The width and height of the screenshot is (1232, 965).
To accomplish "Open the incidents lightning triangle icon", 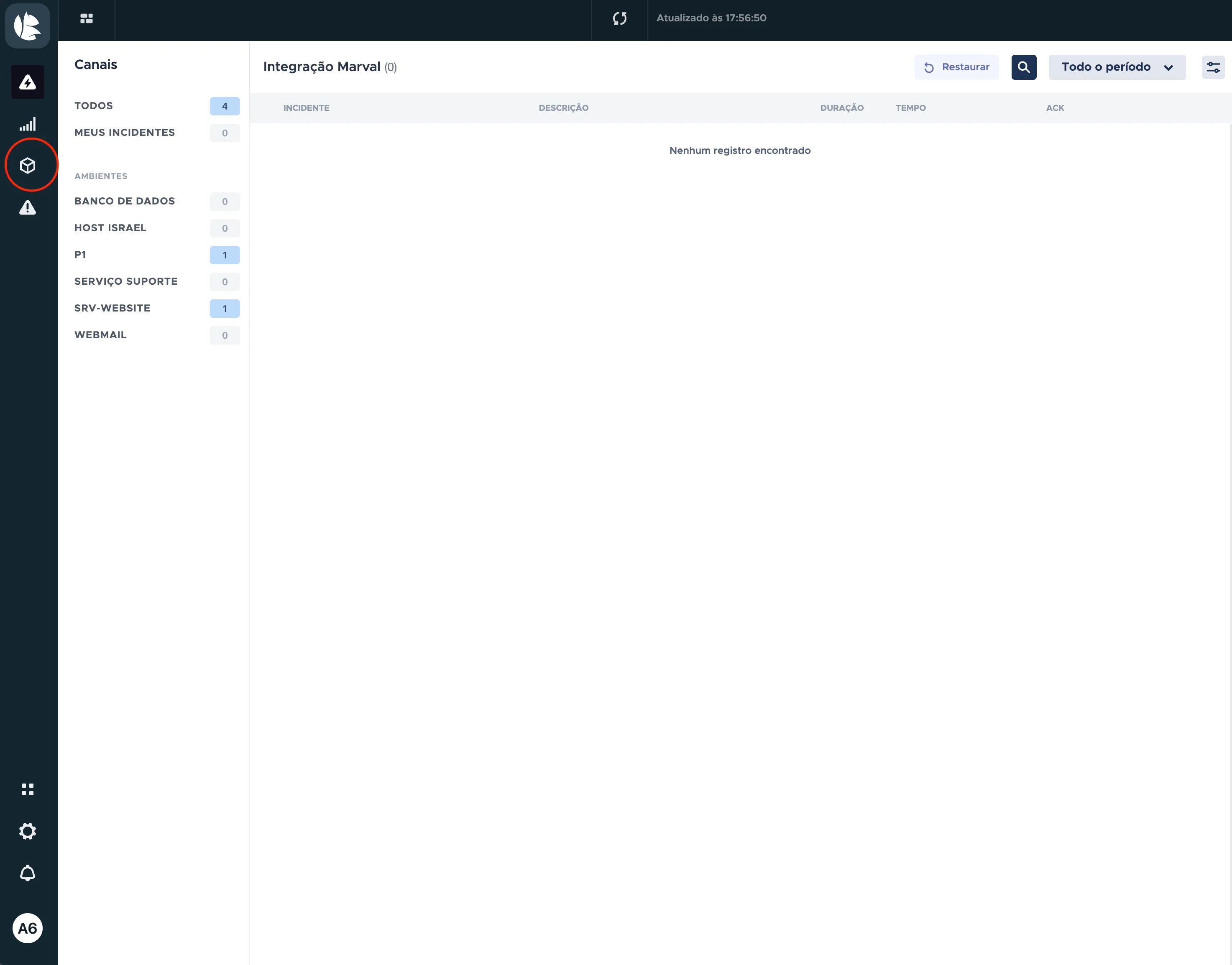I will point(28,82).
